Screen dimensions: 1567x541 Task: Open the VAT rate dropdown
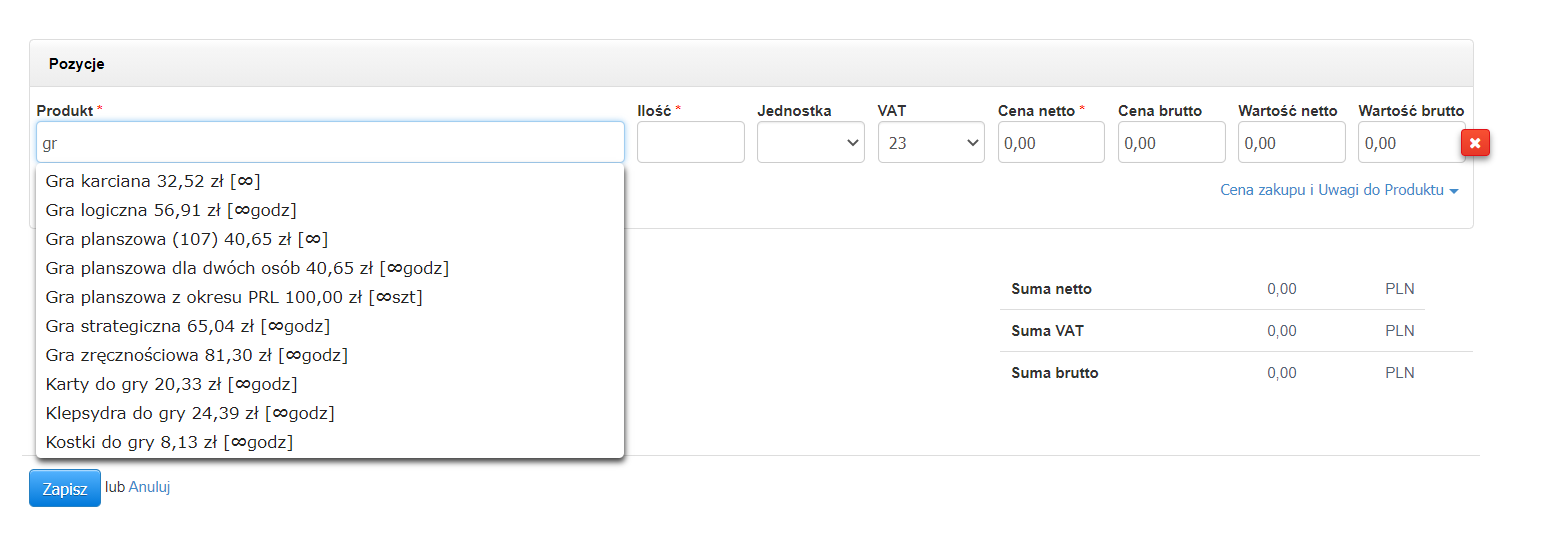point(930,143)
